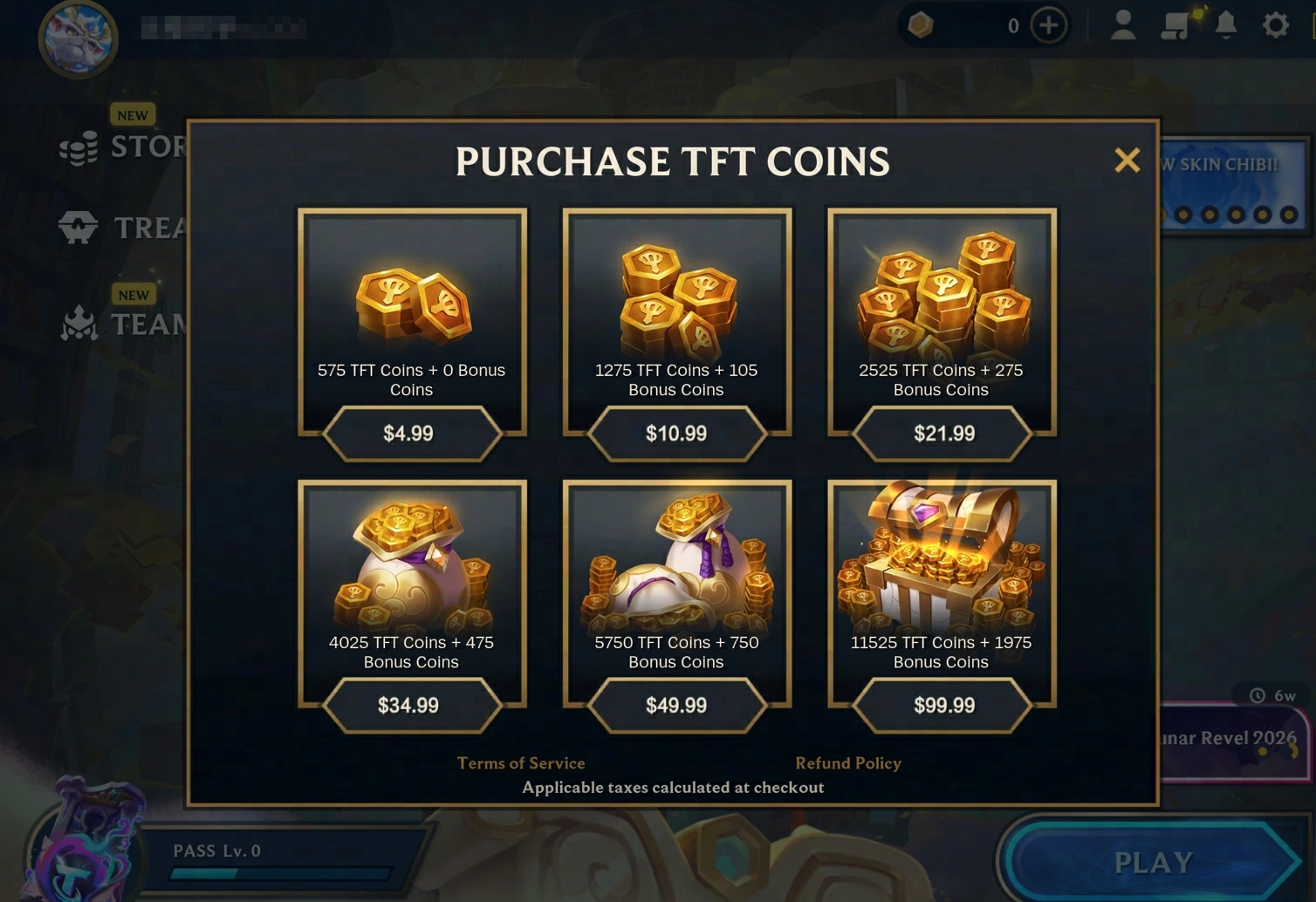Click the TFT coin currency icon
This screenshot has height=902, width=1316.
click(x=921, y=25)
